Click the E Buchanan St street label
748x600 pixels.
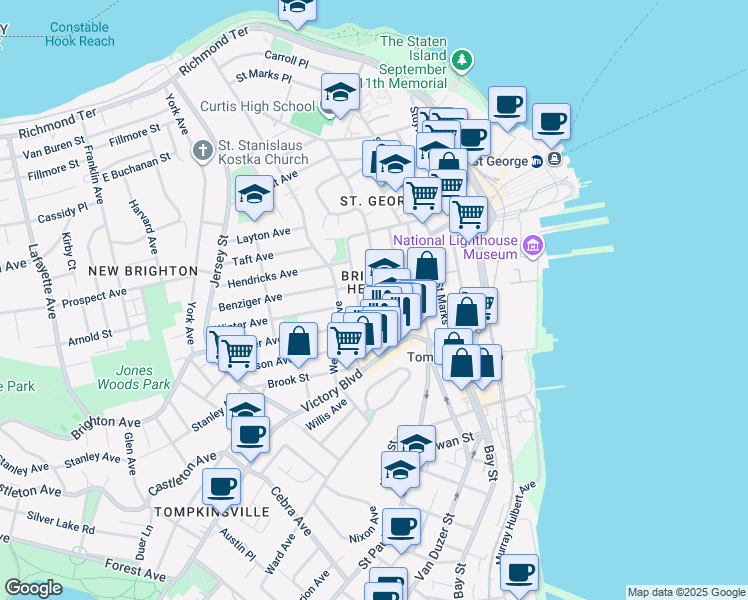pos(136,166)
